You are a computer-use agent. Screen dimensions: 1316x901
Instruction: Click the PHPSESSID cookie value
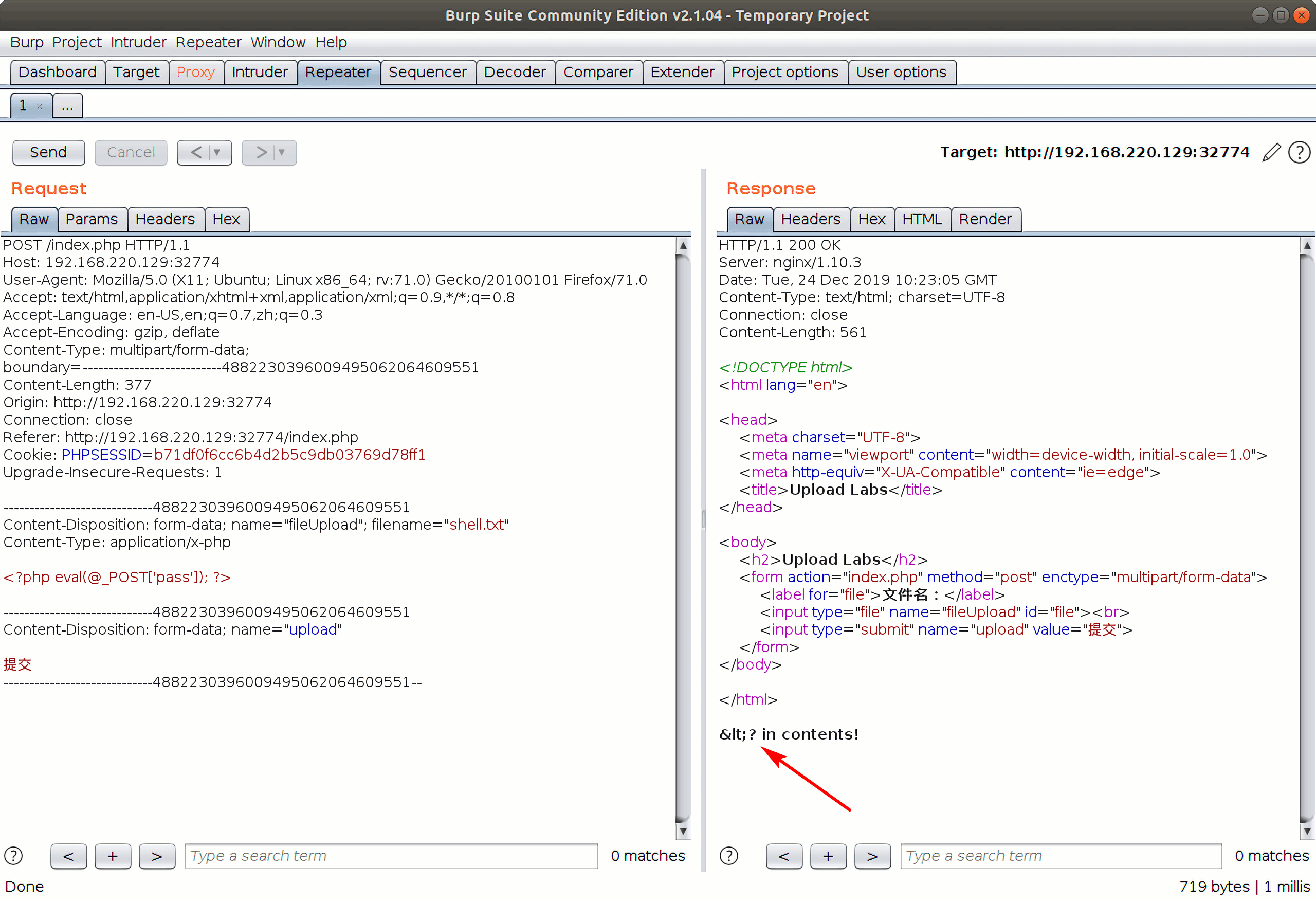click(x=289, y=455)
